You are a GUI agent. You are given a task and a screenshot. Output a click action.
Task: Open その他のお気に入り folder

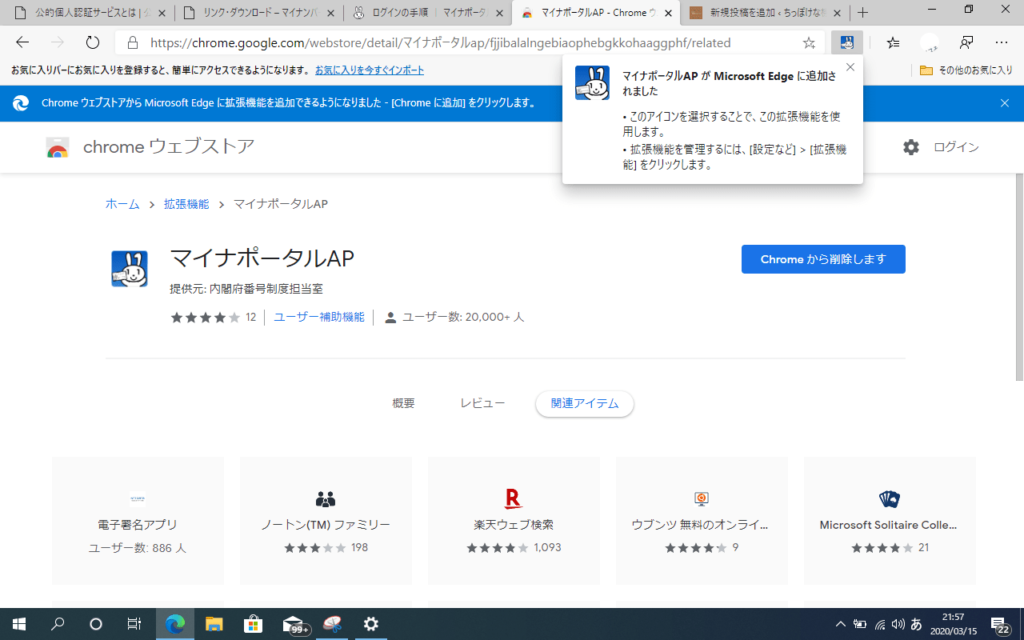[x=966, y=70]
